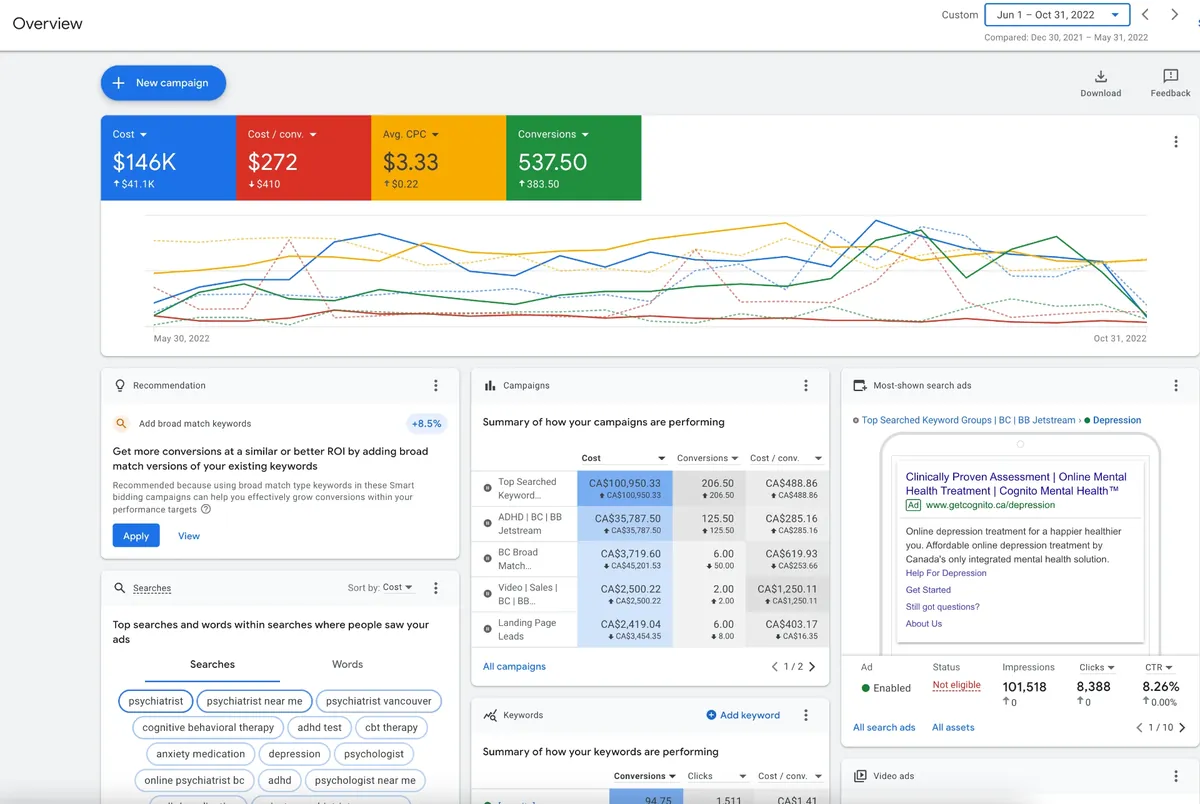Image resolution: width=1200 pixels, height=804 pixels.
Task: Select the 'adhd test' search chip
Action: pos(320,728)
